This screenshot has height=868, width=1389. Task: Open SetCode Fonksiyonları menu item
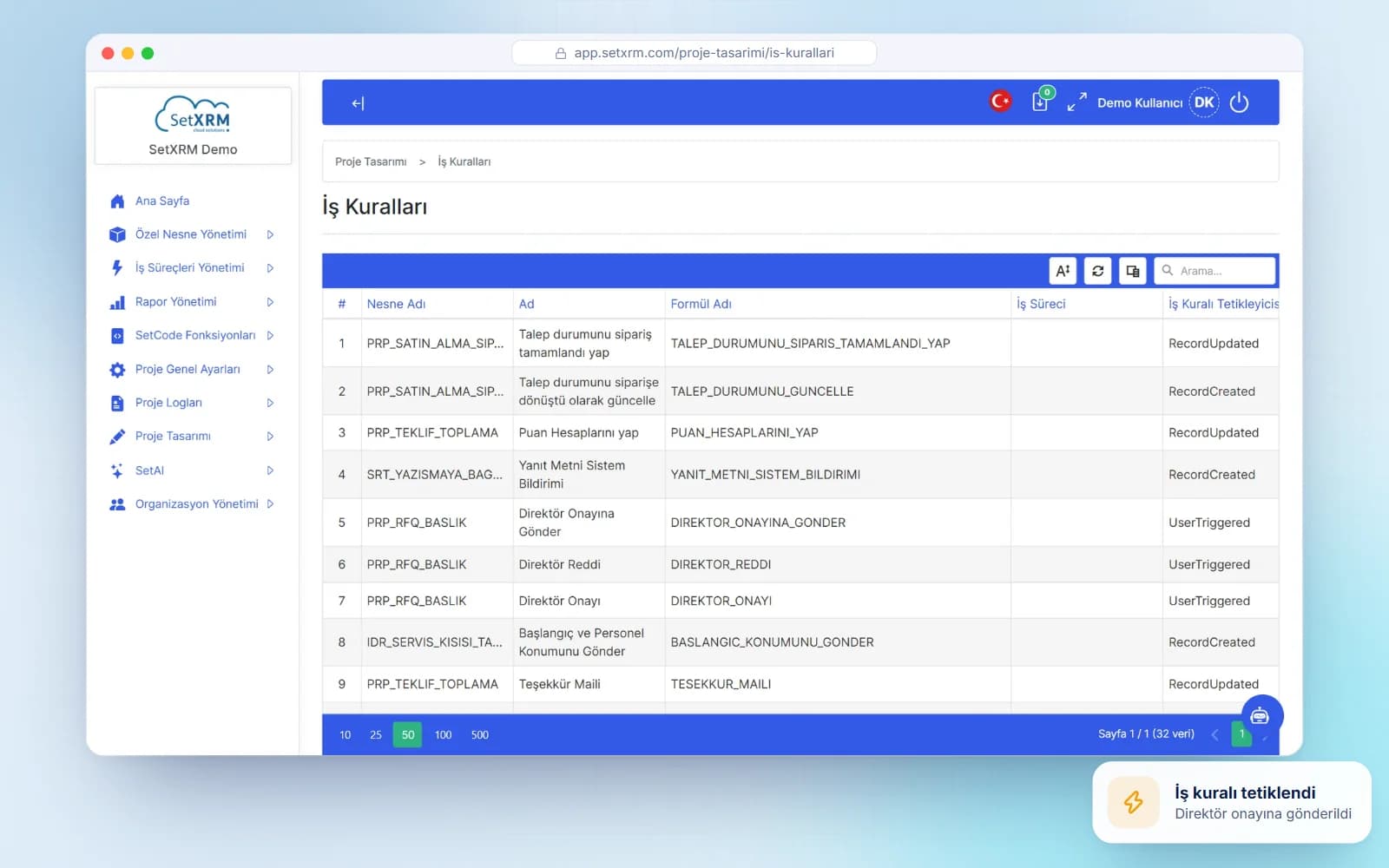pos(194,335)
